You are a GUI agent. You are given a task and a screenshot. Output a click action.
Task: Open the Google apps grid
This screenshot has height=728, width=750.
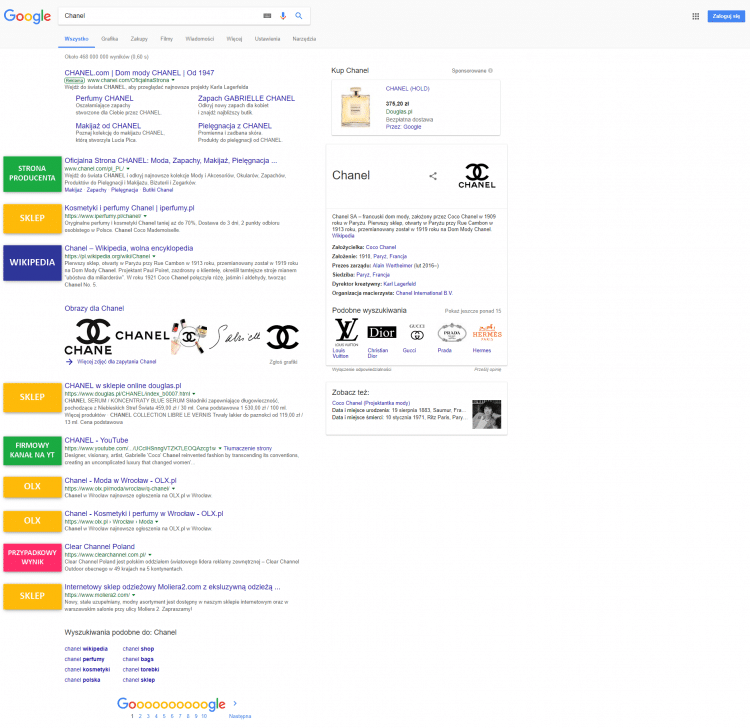(x=695, y=16)
